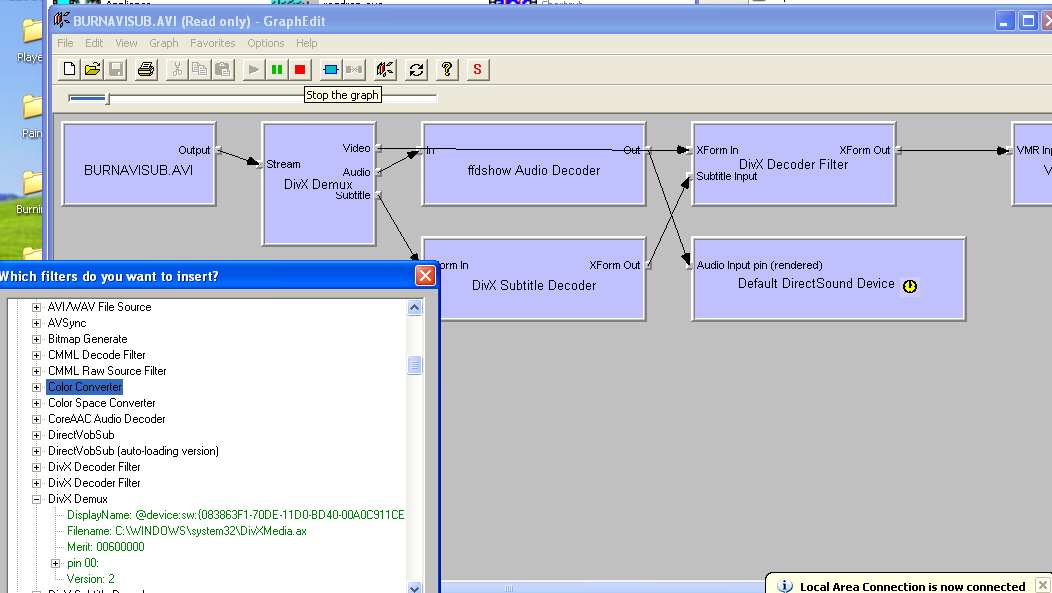
Task: Click the 'Audio Input pin (rendered)' label
Action: (758, 265)
